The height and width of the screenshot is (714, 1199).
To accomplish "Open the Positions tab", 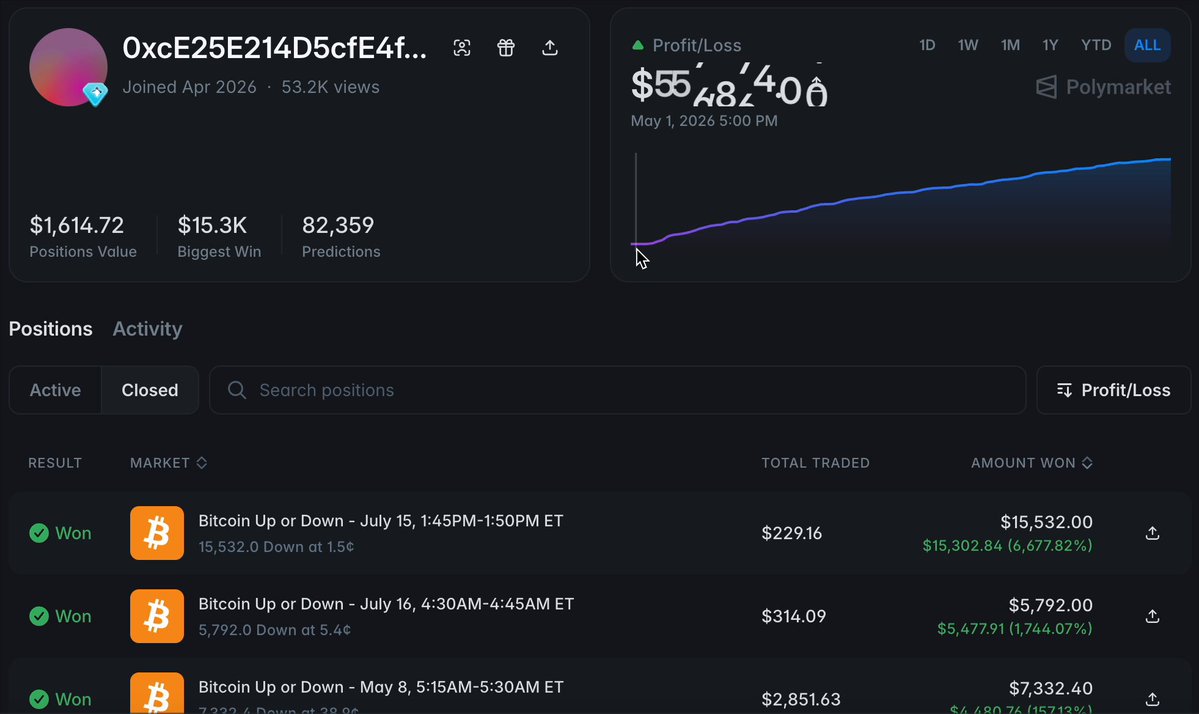I will pyautogui.click(x=50, y=329).
